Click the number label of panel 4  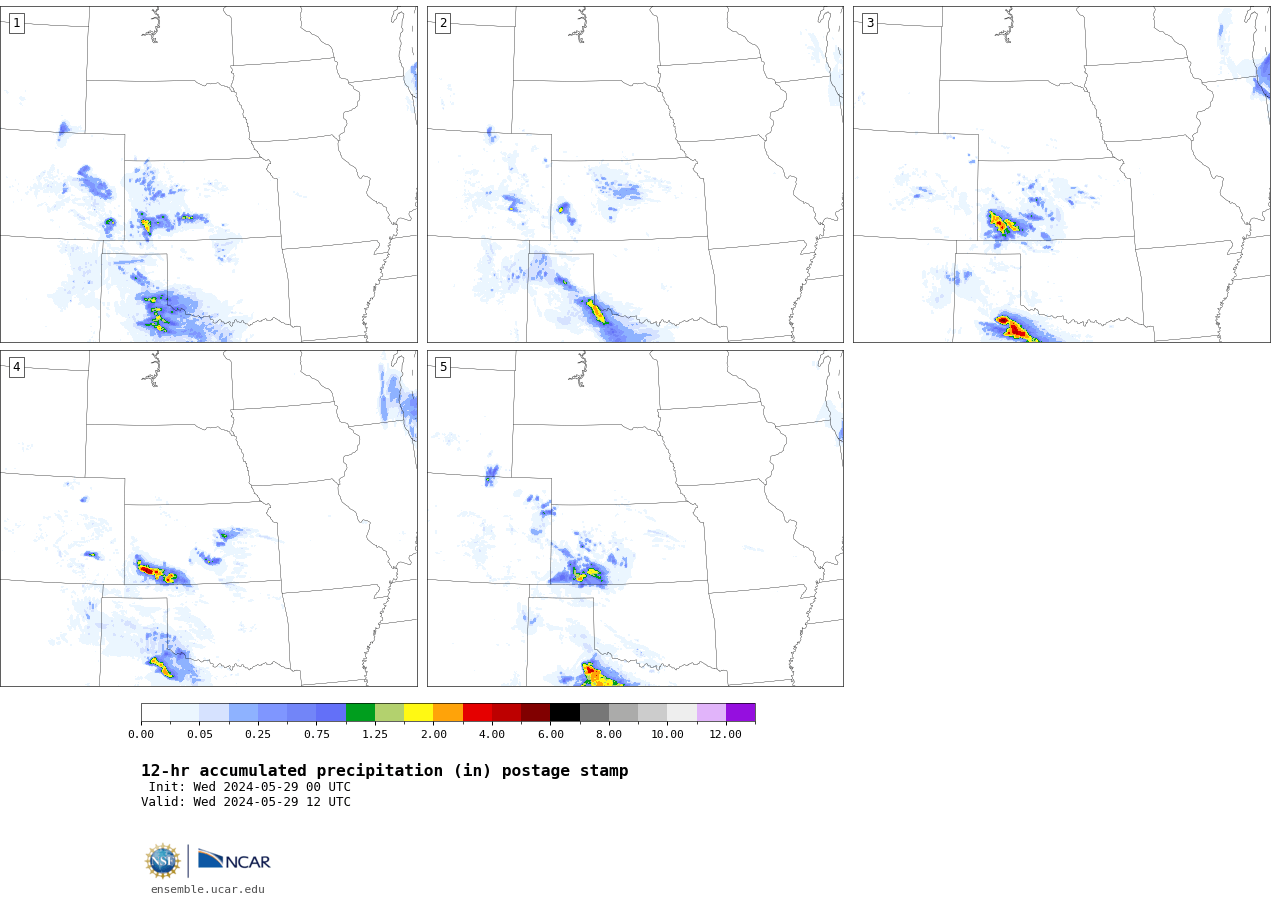coord(16,367)
